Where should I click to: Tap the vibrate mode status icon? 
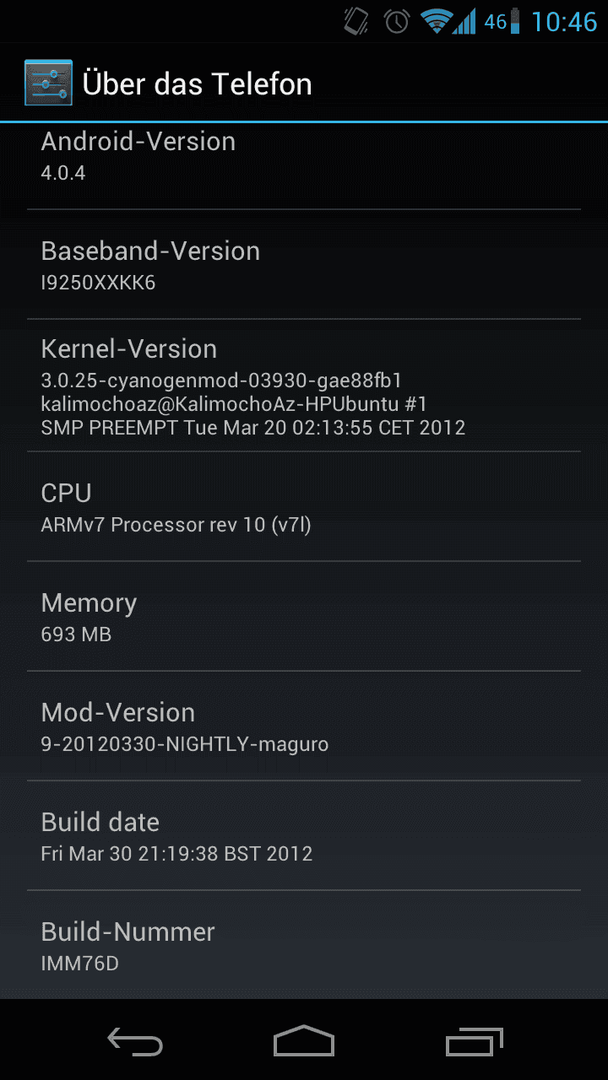(357, 21)
